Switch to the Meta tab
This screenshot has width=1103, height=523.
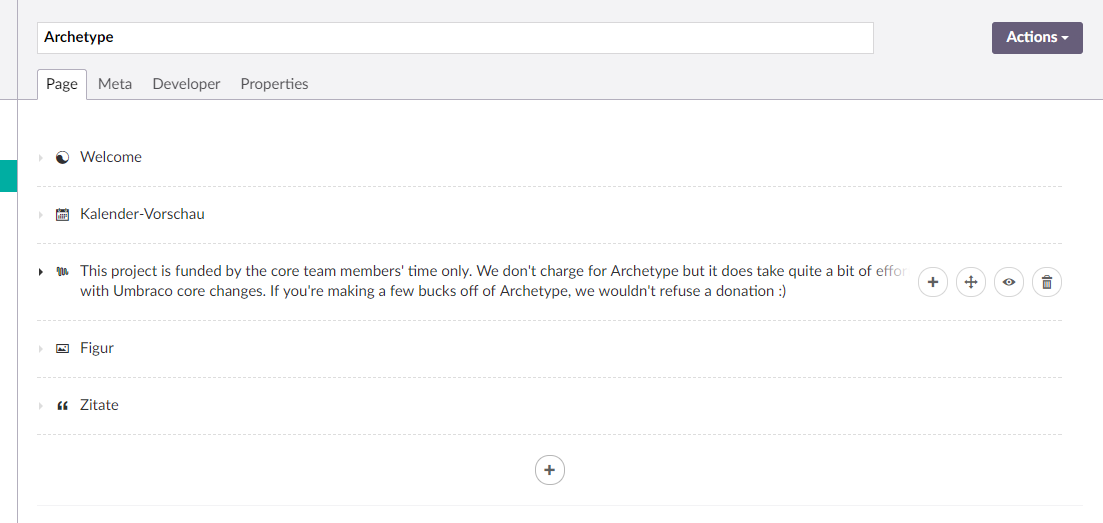(115, 84)
